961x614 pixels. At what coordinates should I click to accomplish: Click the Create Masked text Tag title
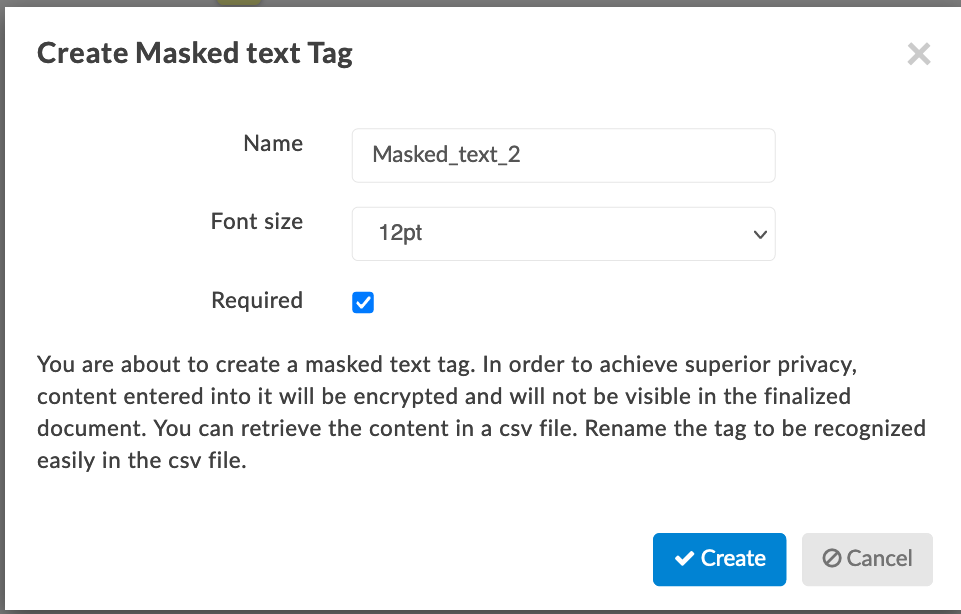tap(195, 53)
